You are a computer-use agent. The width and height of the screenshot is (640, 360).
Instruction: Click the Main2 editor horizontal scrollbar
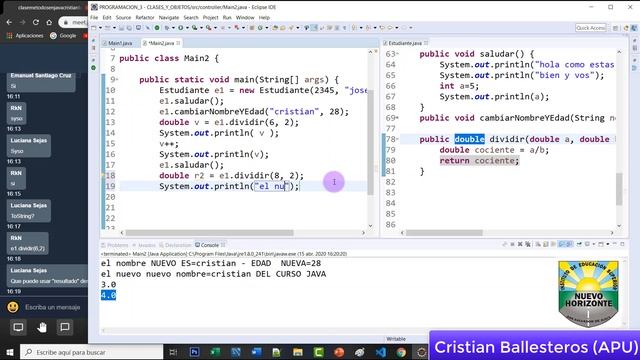coord(209,233)
